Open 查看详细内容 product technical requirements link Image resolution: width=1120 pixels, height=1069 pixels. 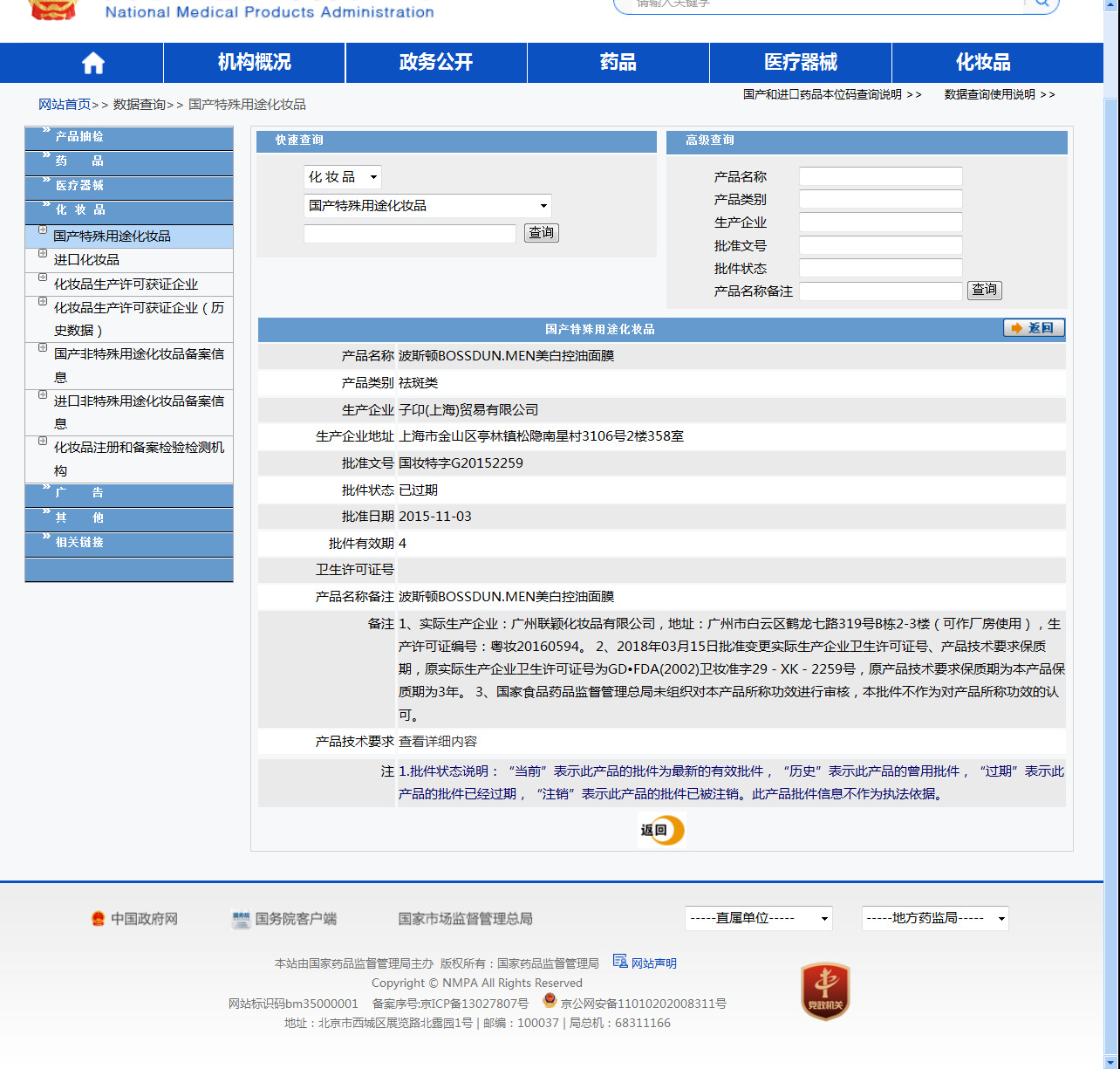click(x=438, y=742)
